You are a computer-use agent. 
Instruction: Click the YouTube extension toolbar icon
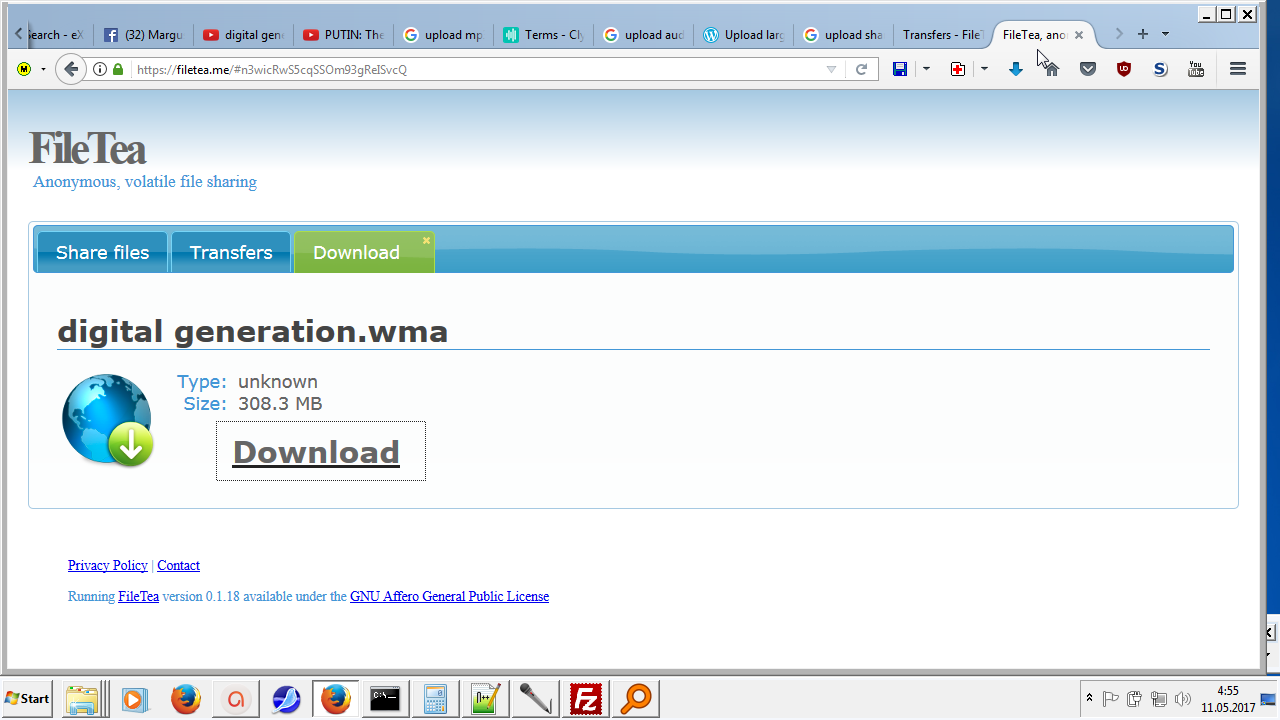tap(1196, 69)
